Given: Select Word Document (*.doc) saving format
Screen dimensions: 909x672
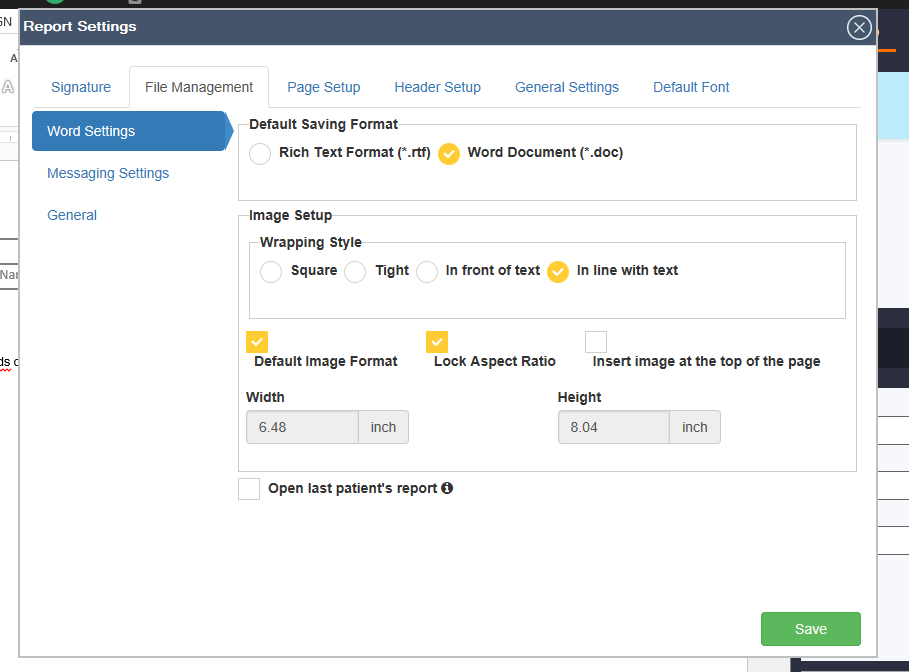Looking at the screenshot, I should (449, 154).
